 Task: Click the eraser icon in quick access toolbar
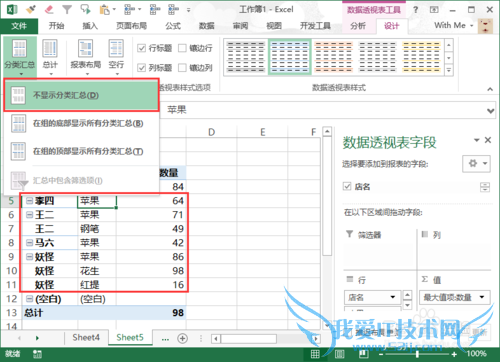coord(49,9)
